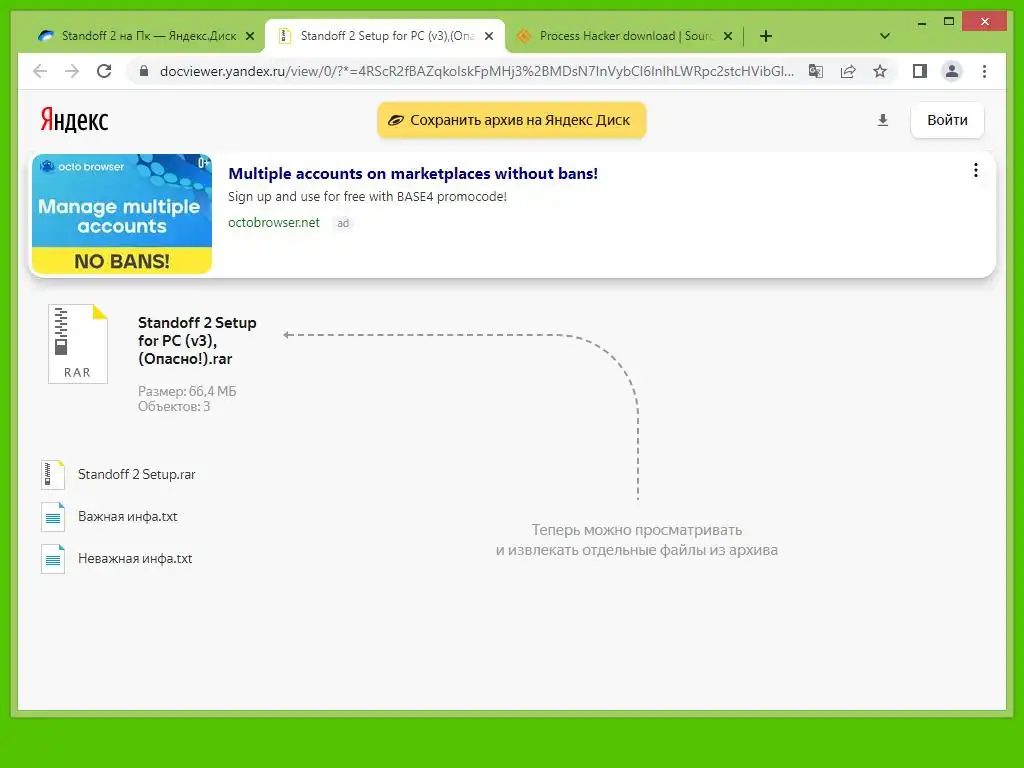Click the padlock site info icon
The height and width of the screenshot is (768, 1024).
(144, 71)
